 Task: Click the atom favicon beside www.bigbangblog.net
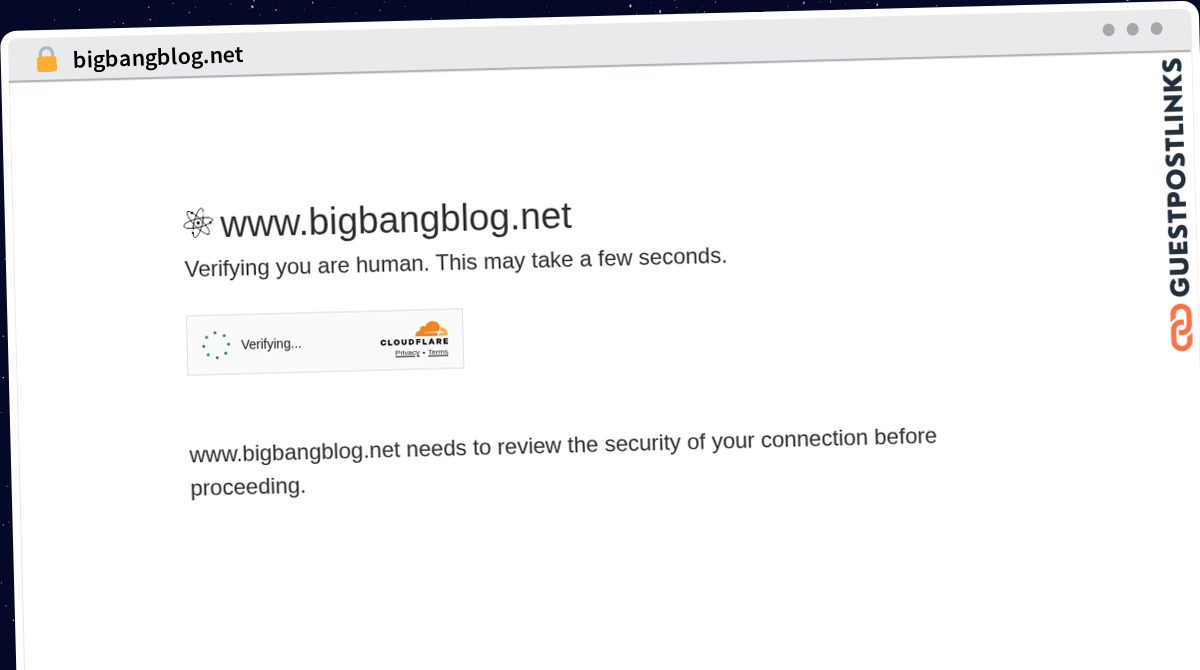pos(198,223)
